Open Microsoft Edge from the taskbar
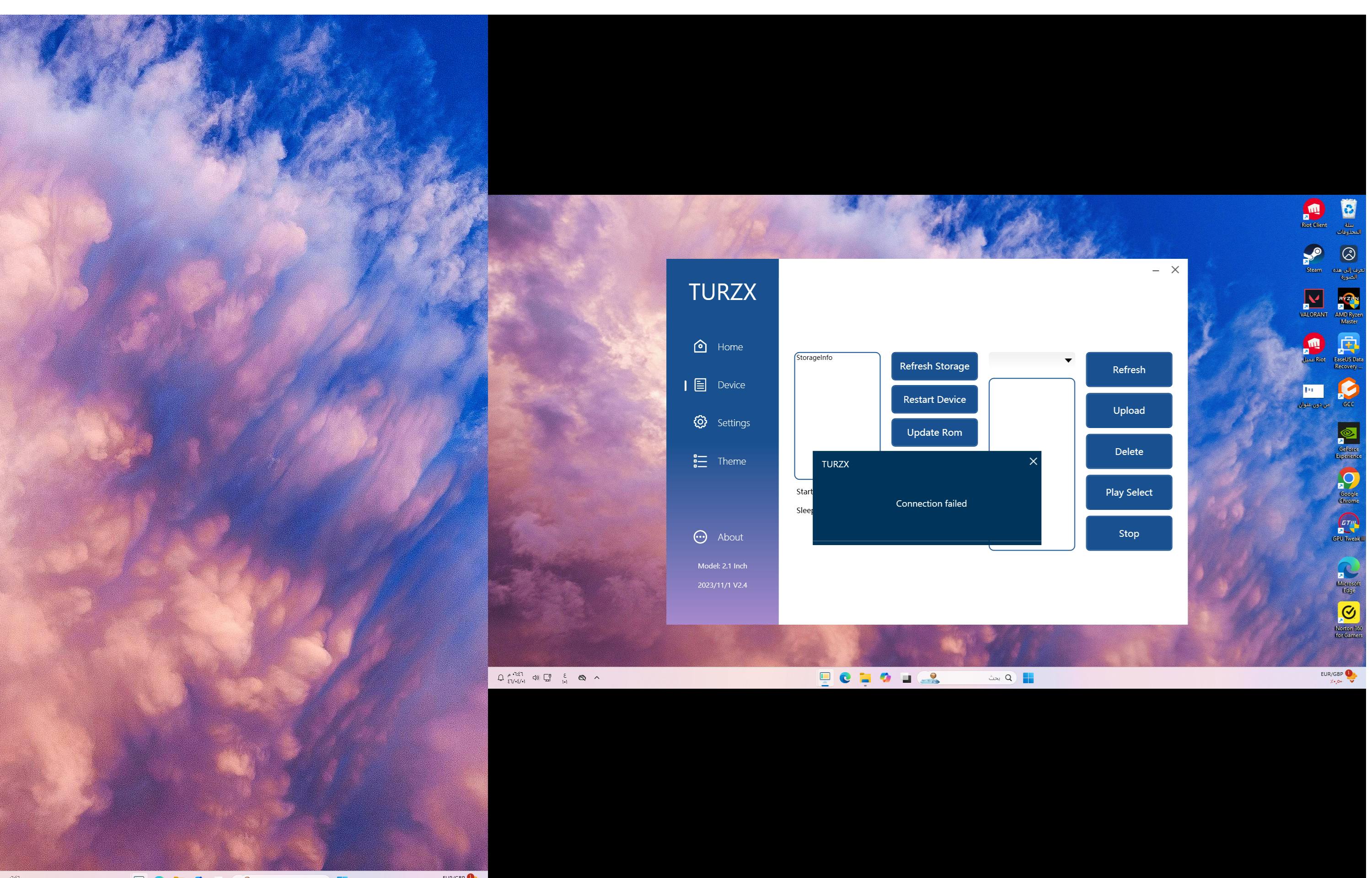Screen dimensions: 1372x878 pyautogui.click(x=845, y=678)
